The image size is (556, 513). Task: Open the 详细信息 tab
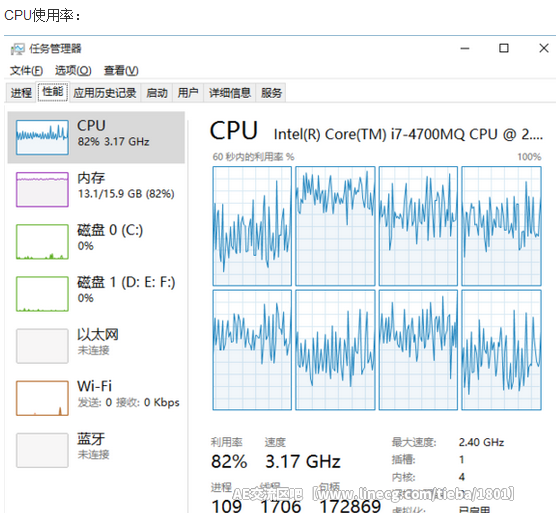pyautogui.click(x=230, y=93)
